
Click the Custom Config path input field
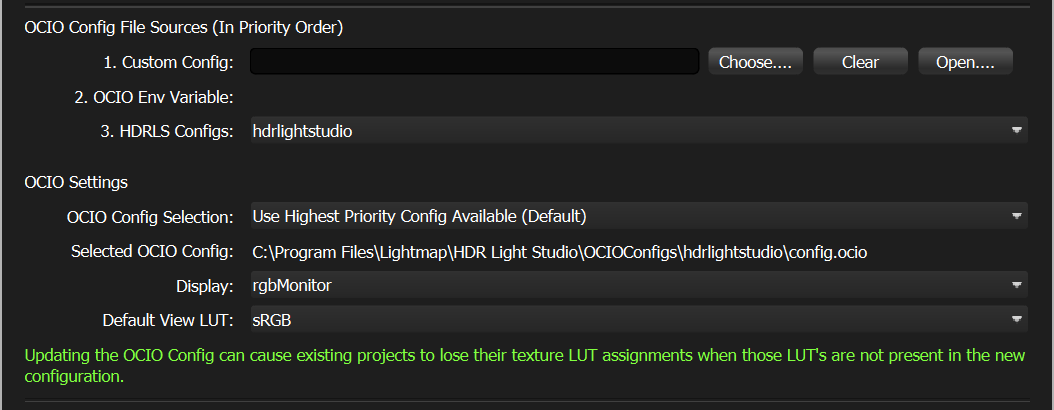point(474,62)
